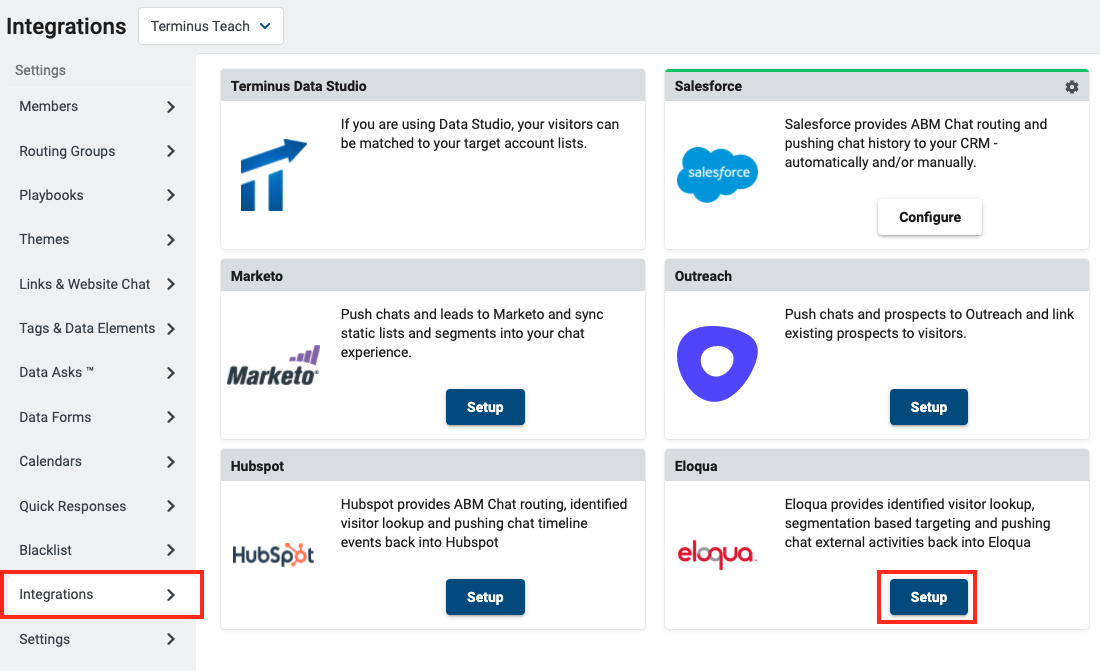Open the Themes menu item
Viewport: 1100px width, 671px height.
point(98,240)
